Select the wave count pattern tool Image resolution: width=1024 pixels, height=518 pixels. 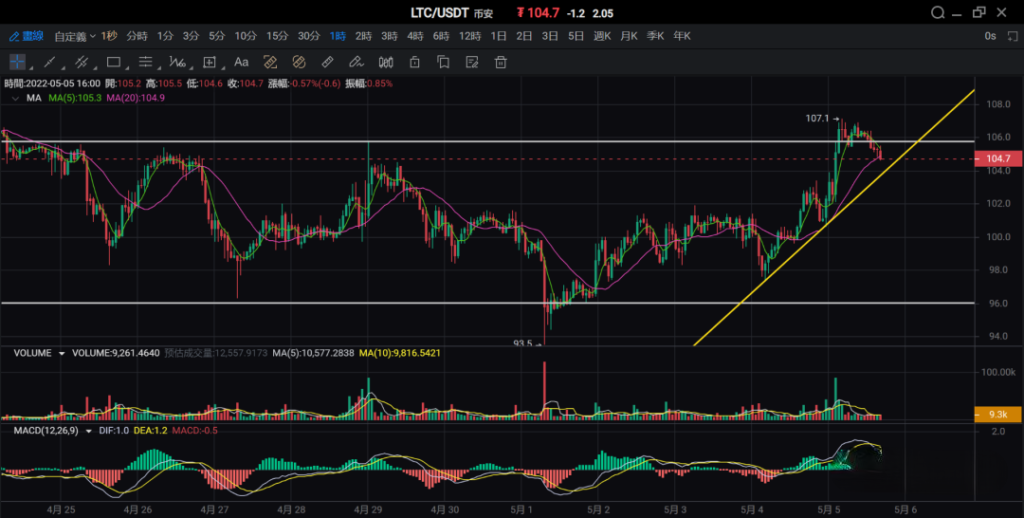tap(177, 62)
